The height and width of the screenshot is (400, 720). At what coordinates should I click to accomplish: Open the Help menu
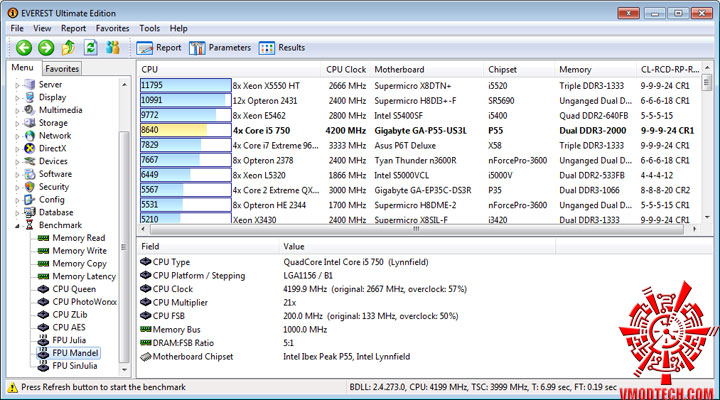coord(178,28)
